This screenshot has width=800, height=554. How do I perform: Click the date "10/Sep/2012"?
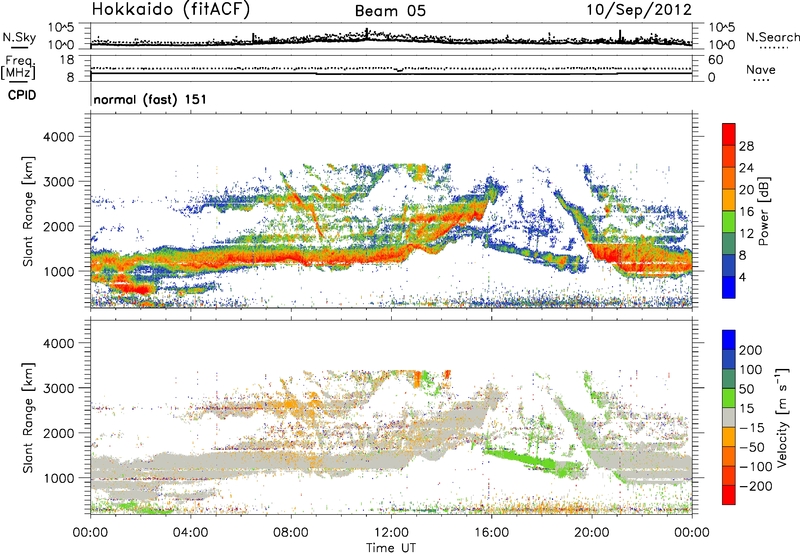639,9
